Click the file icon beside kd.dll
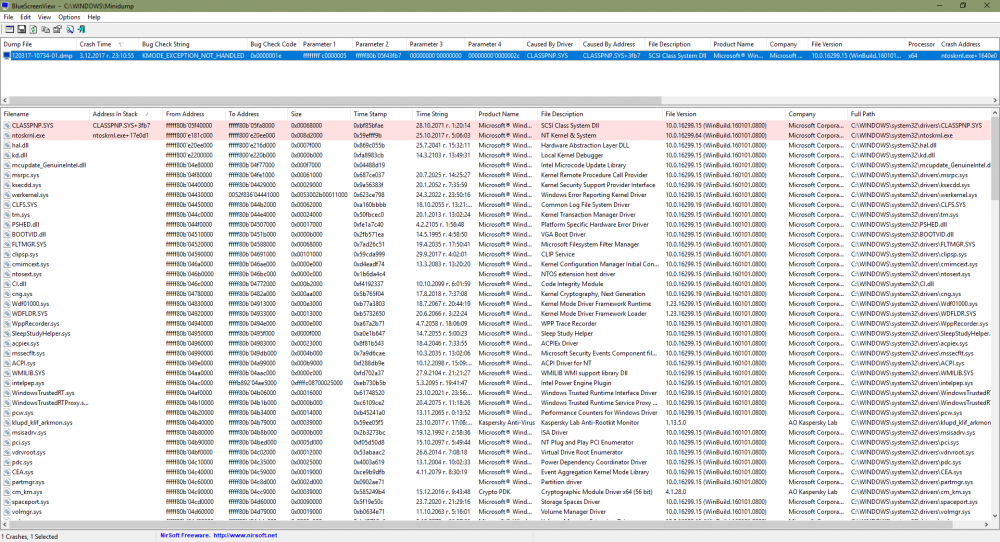The width and height of the screenshot is (1000, 542). pos(7,155)
